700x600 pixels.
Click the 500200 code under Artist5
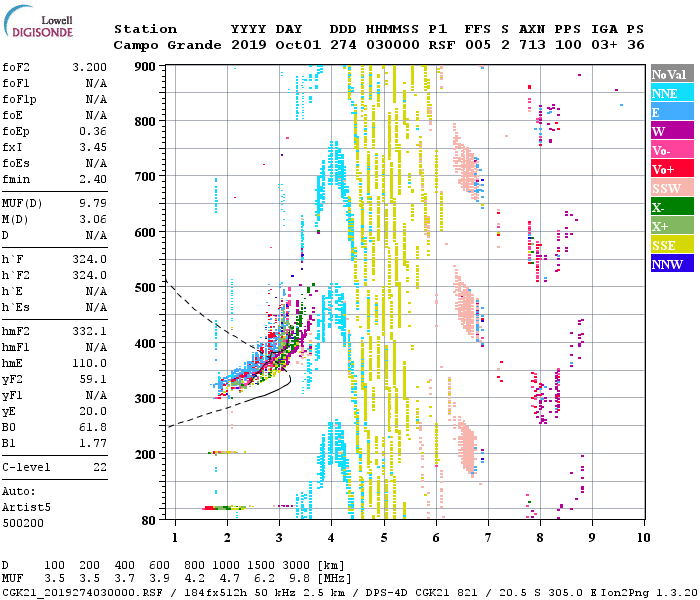click(x=23, y=523)
